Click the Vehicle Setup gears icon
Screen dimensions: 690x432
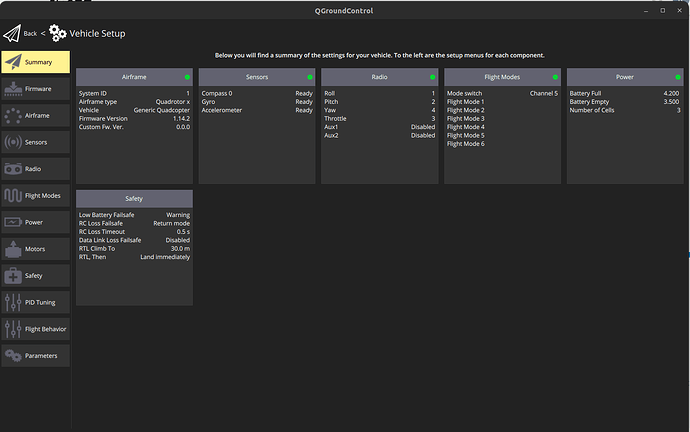click(x=57, y=33)
